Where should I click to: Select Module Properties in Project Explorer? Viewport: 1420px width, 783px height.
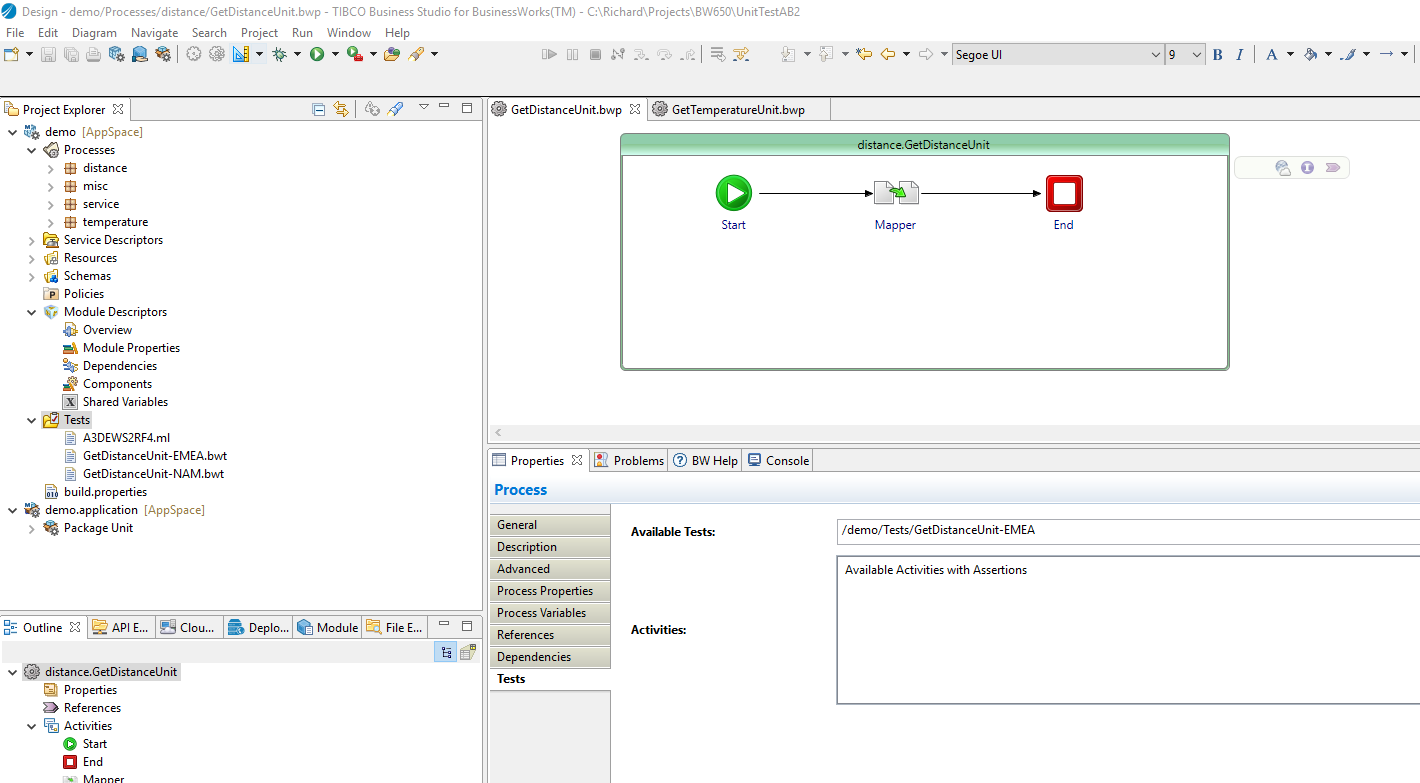(131, 348)
